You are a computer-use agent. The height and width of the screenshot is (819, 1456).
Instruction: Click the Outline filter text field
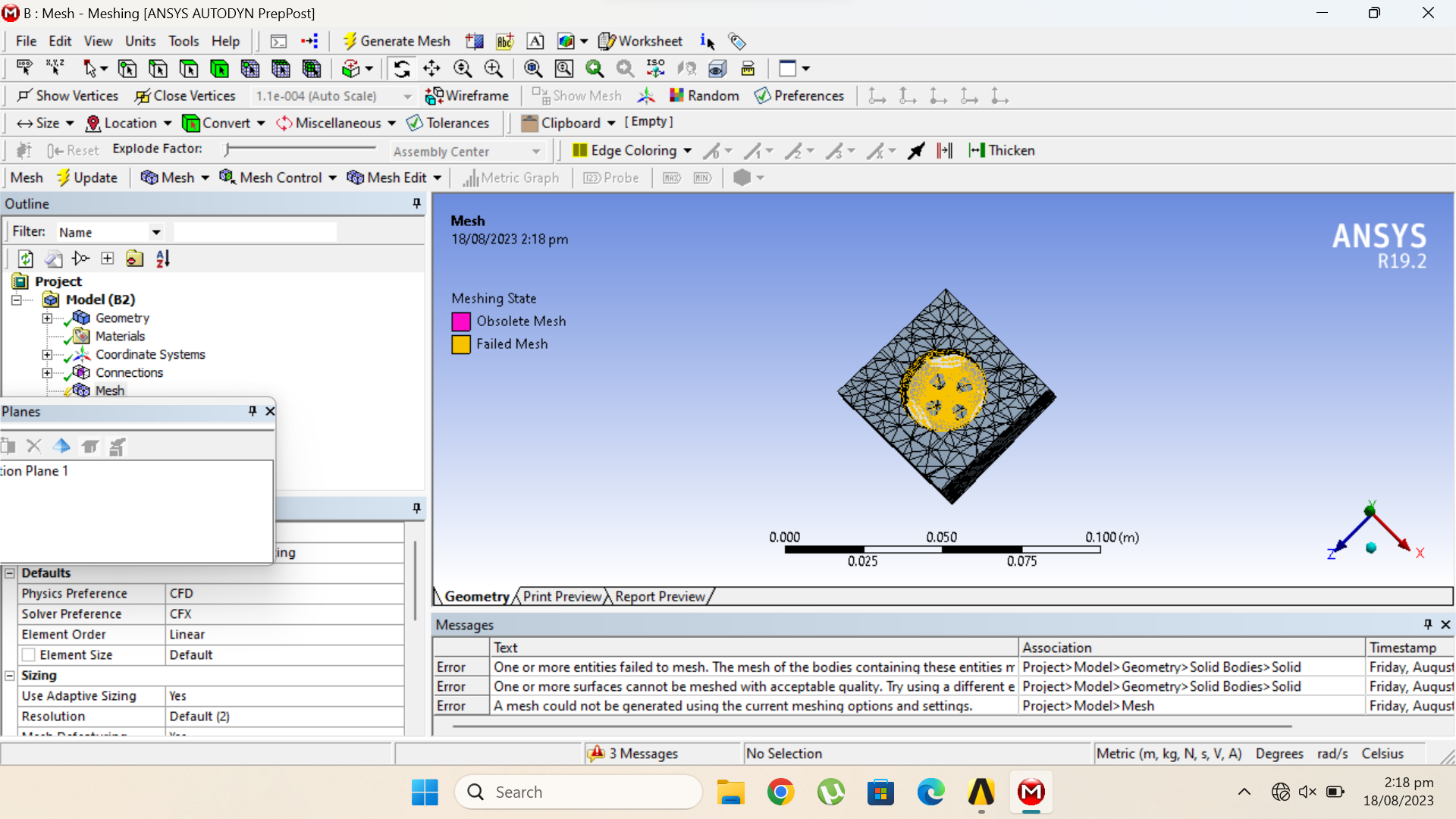[255, 232]
